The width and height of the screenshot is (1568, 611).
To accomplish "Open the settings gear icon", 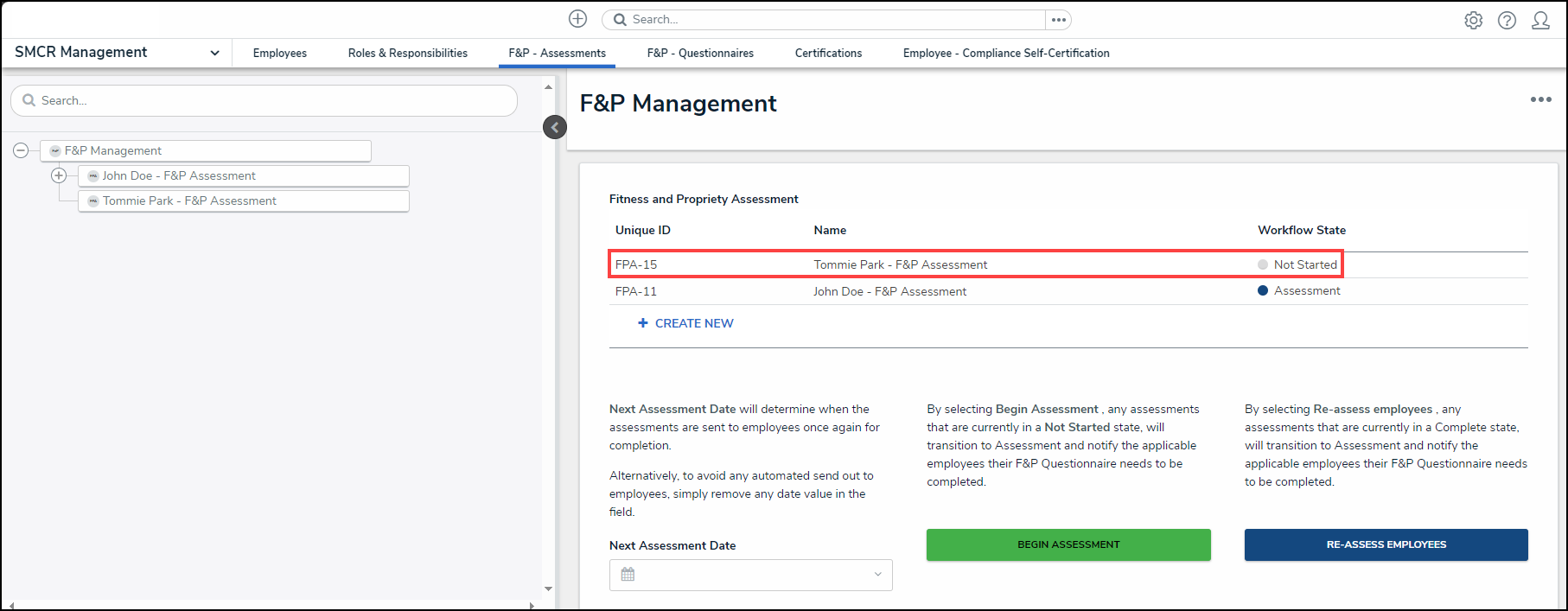I will click(x=1474, y=21).
